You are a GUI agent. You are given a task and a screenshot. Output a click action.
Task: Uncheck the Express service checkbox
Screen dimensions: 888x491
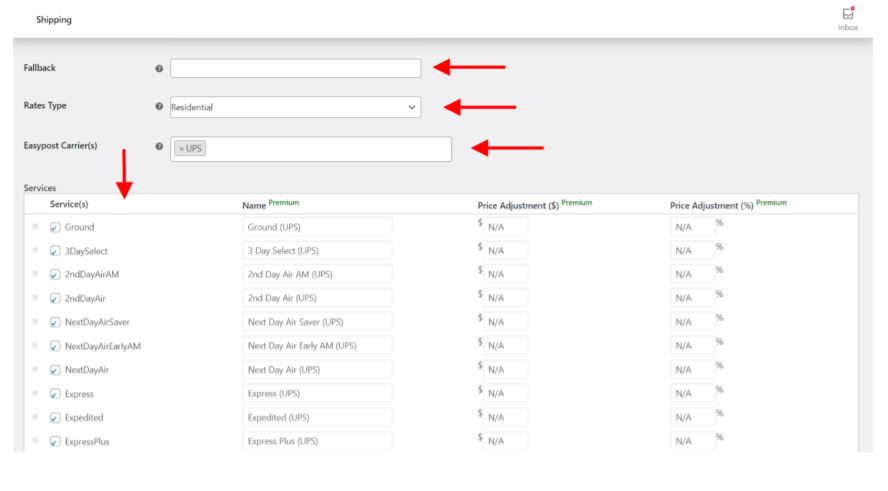pyautogui.click(x=55, y=394)
